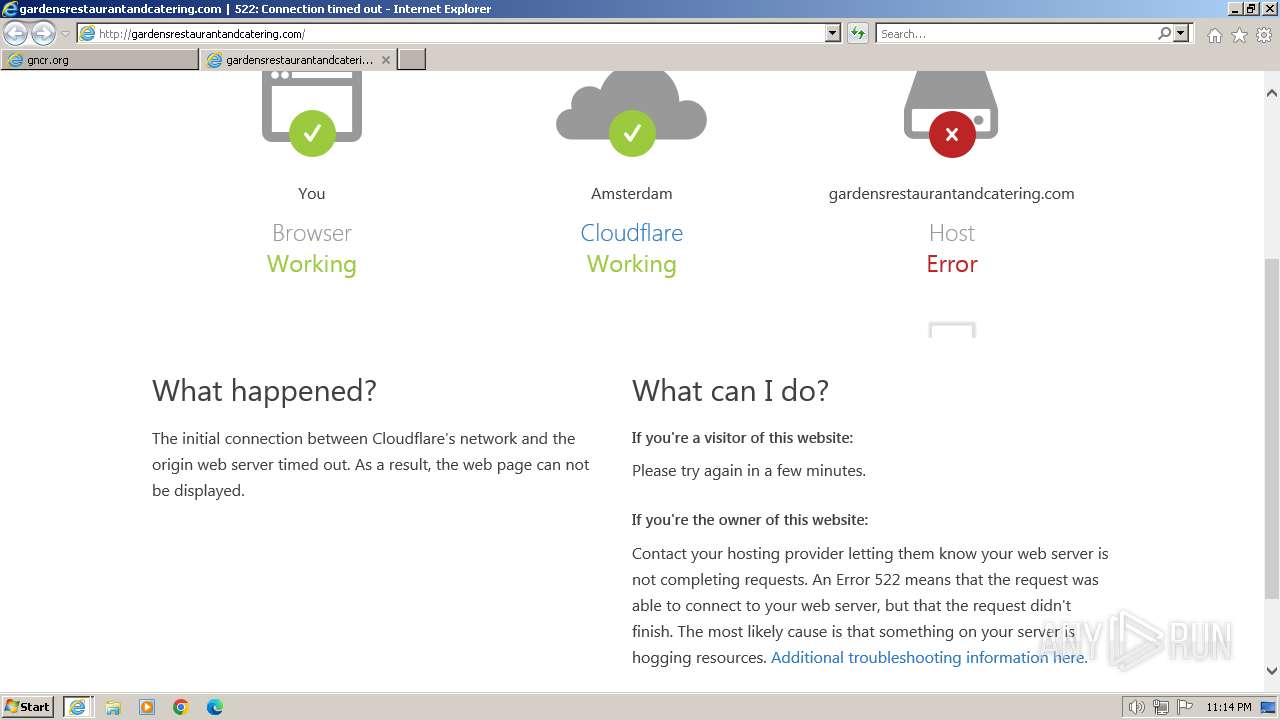
Task: Launch Google Chrome from the taskbar
Action: (x=181, y=707)
